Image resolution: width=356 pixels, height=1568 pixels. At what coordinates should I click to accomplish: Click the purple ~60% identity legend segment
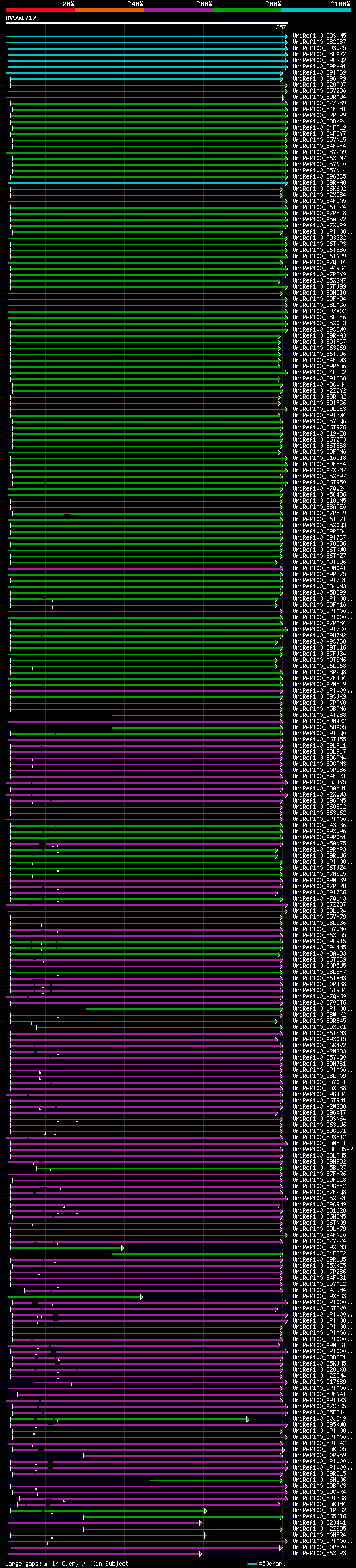click(x=179, y=10)
